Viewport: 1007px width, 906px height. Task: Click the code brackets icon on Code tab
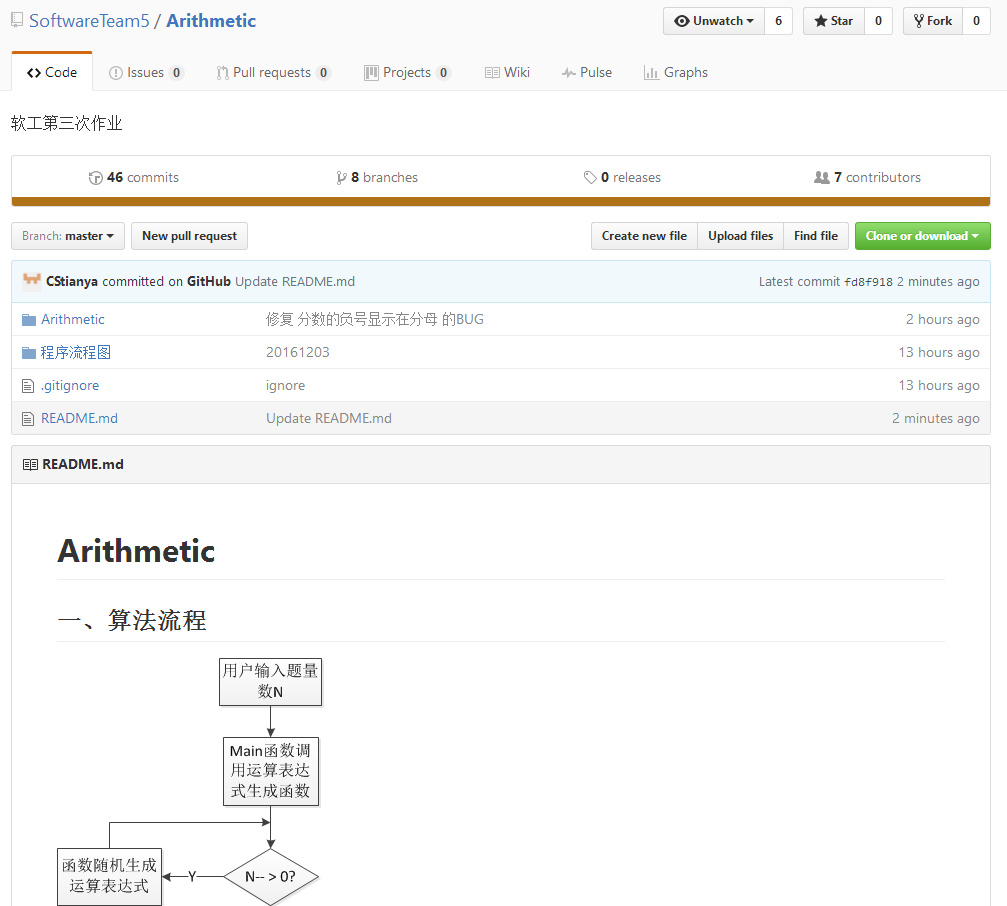(34, 73)
